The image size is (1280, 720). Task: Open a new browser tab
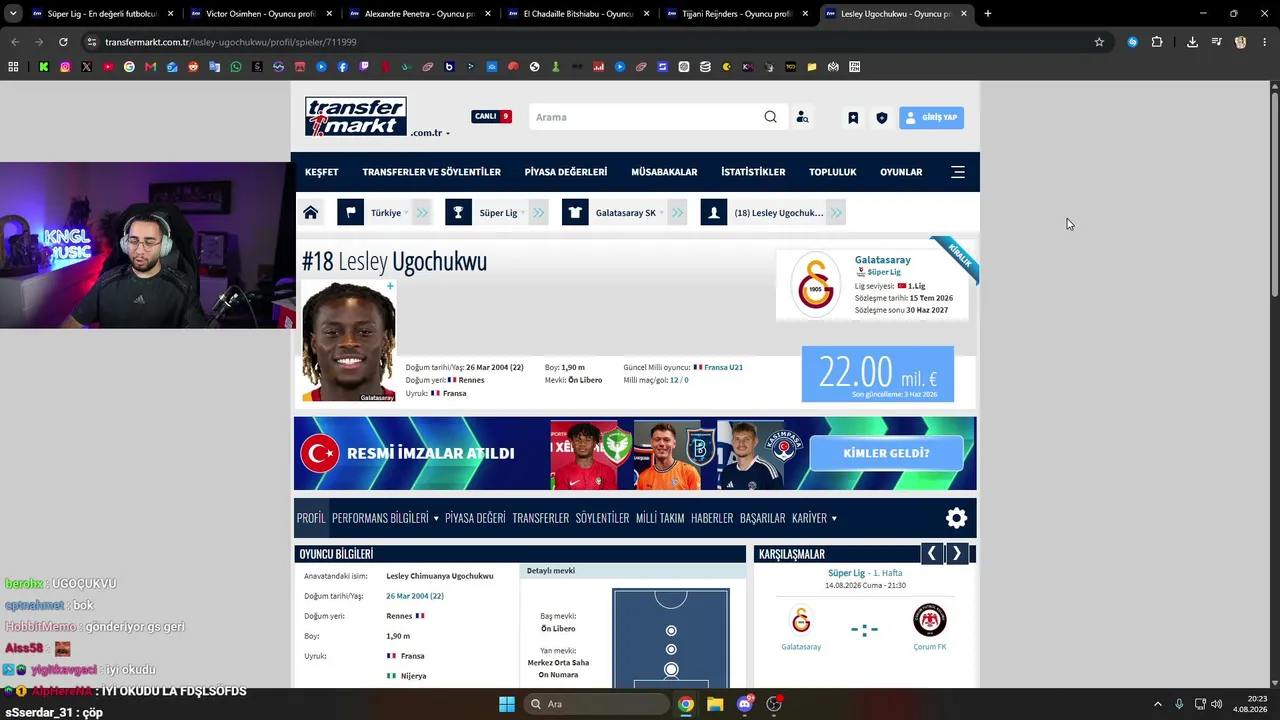[x=988, y=14]
